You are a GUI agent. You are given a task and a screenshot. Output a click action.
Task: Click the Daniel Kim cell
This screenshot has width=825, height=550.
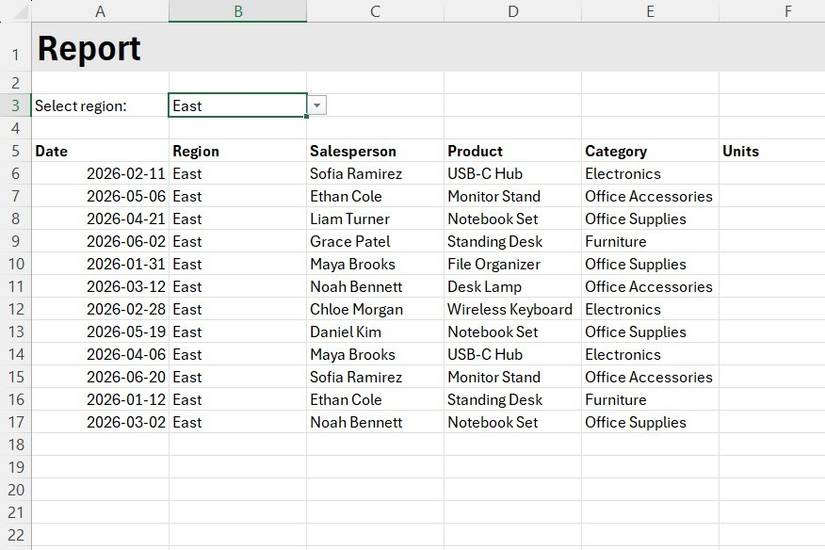(375, 332)
